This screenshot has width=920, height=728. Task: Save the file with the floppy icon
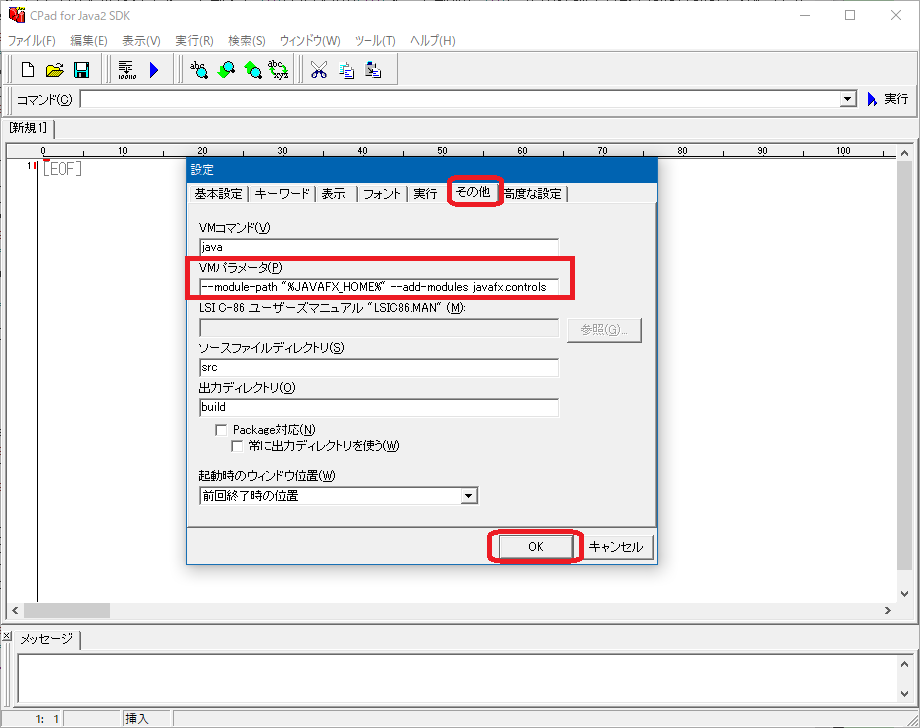click(x=82, y=70)
